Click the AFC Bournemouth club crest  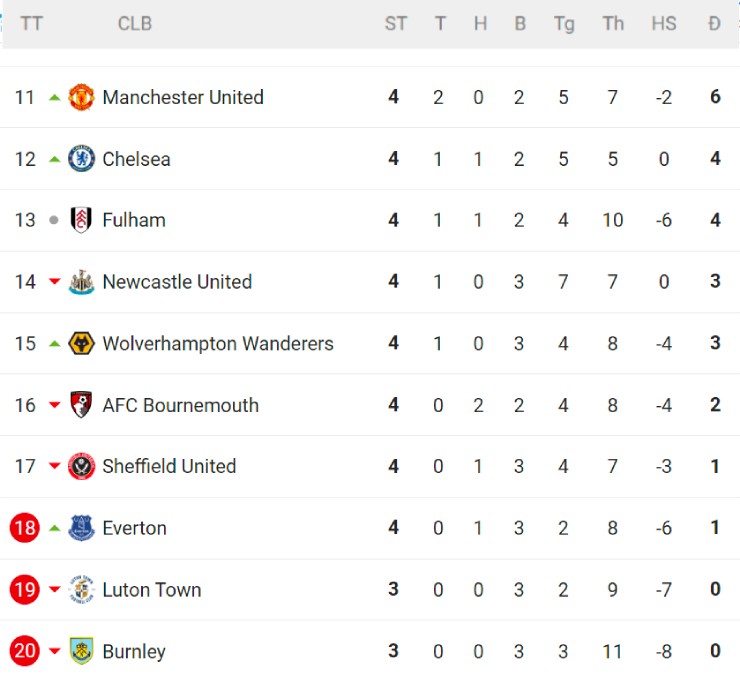(81, 405)
